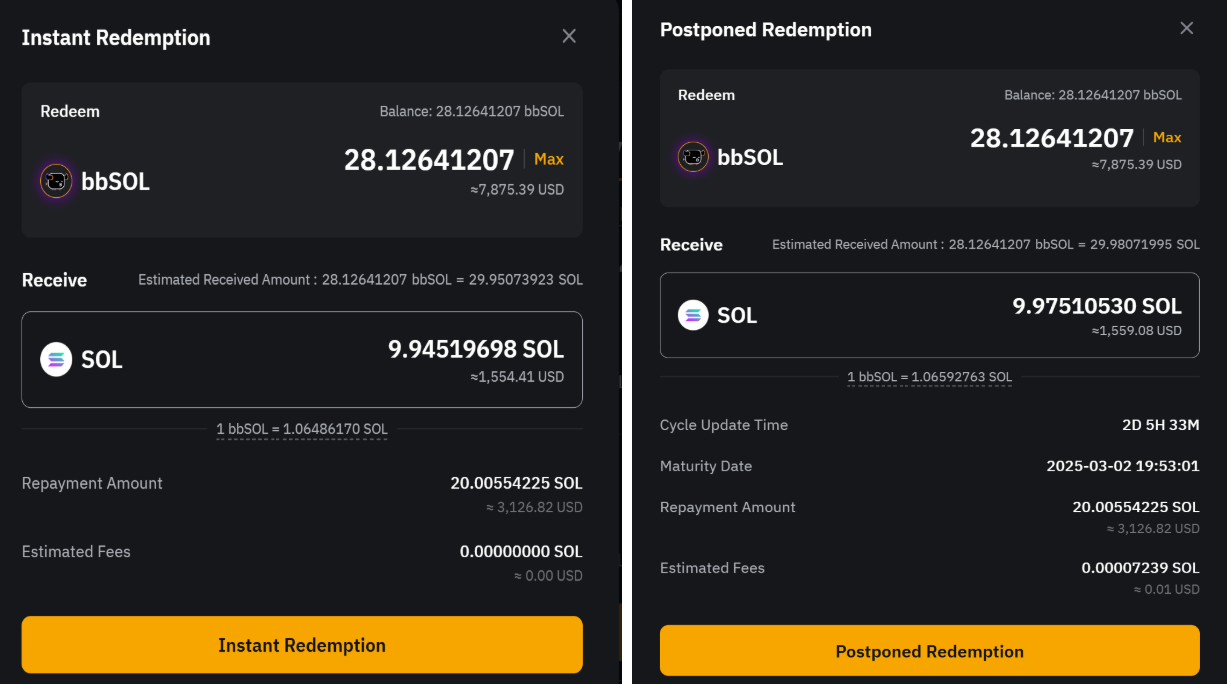Screen dimensions: 1227x684
Task: Click the Cycle Update Time label
Action: (724, 425)
